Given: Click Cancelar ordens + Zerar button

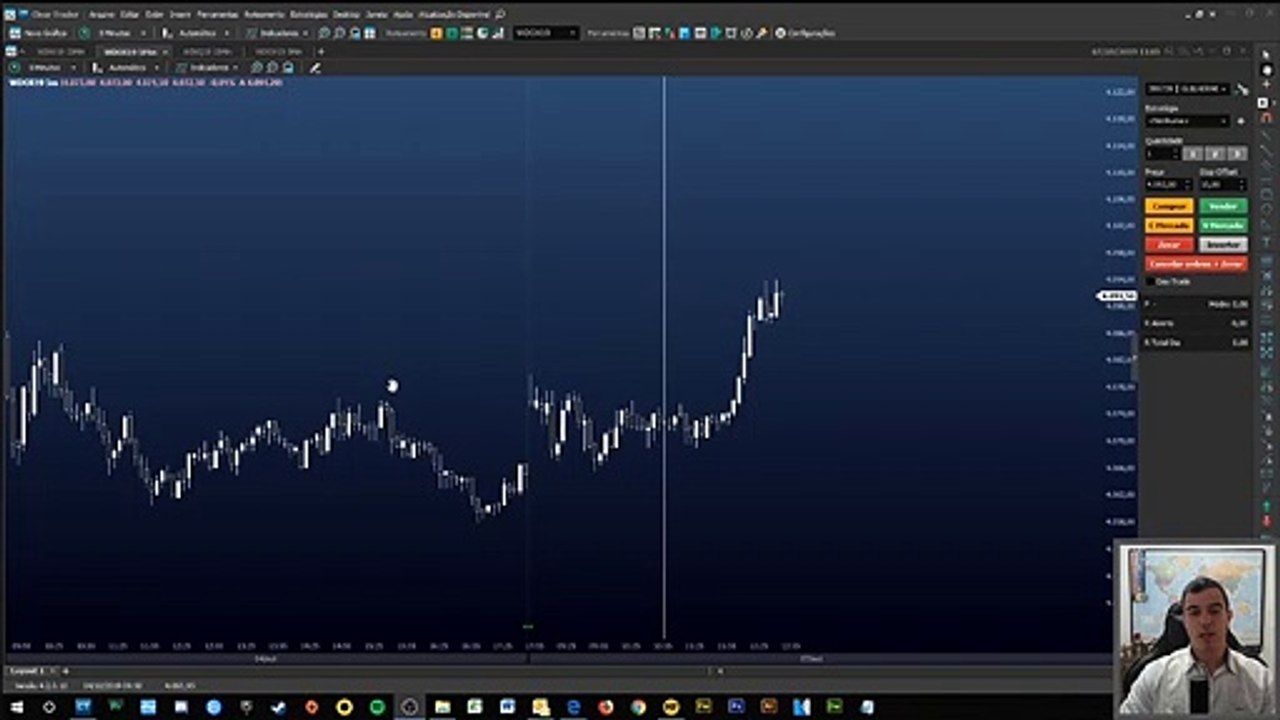Looking at the screenshot, I should click(1196, 264).
